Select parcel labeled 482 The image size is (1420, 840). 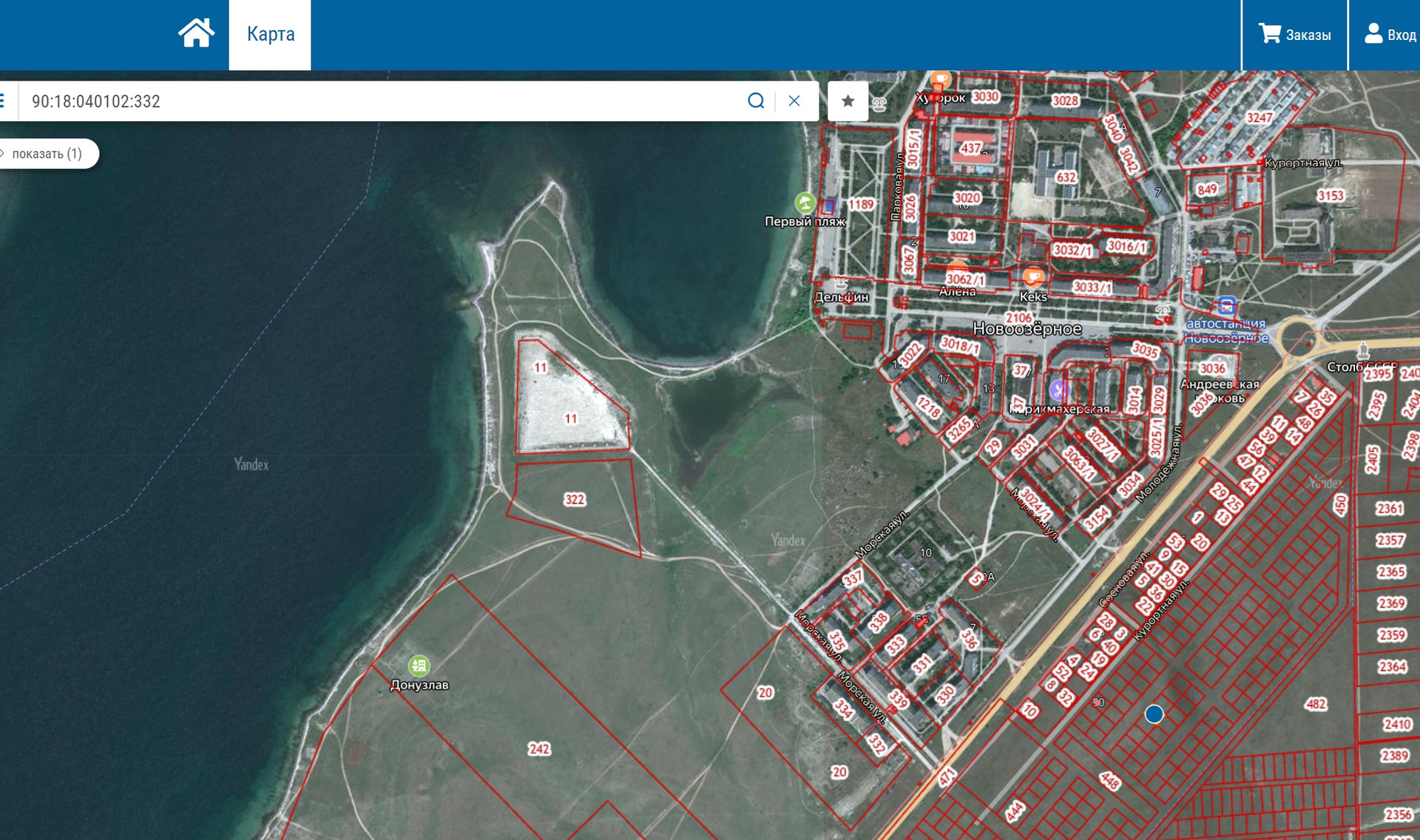pos(1316,704)
